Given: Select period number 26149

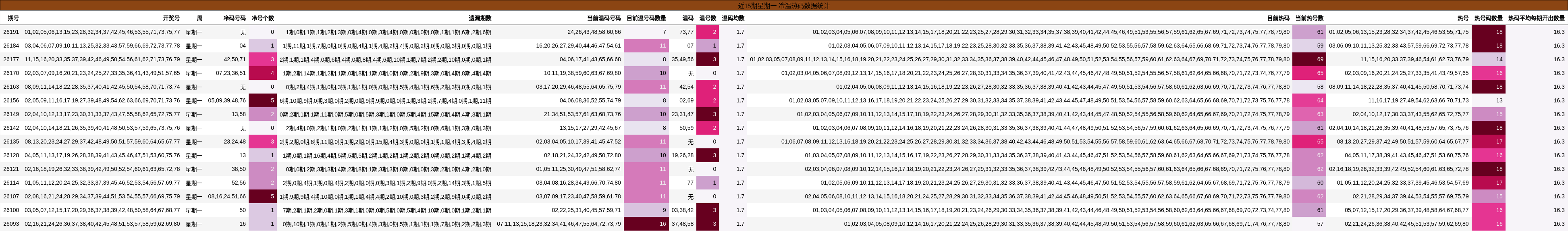Looking at the screenshot, I should click(x=11, y=114).
